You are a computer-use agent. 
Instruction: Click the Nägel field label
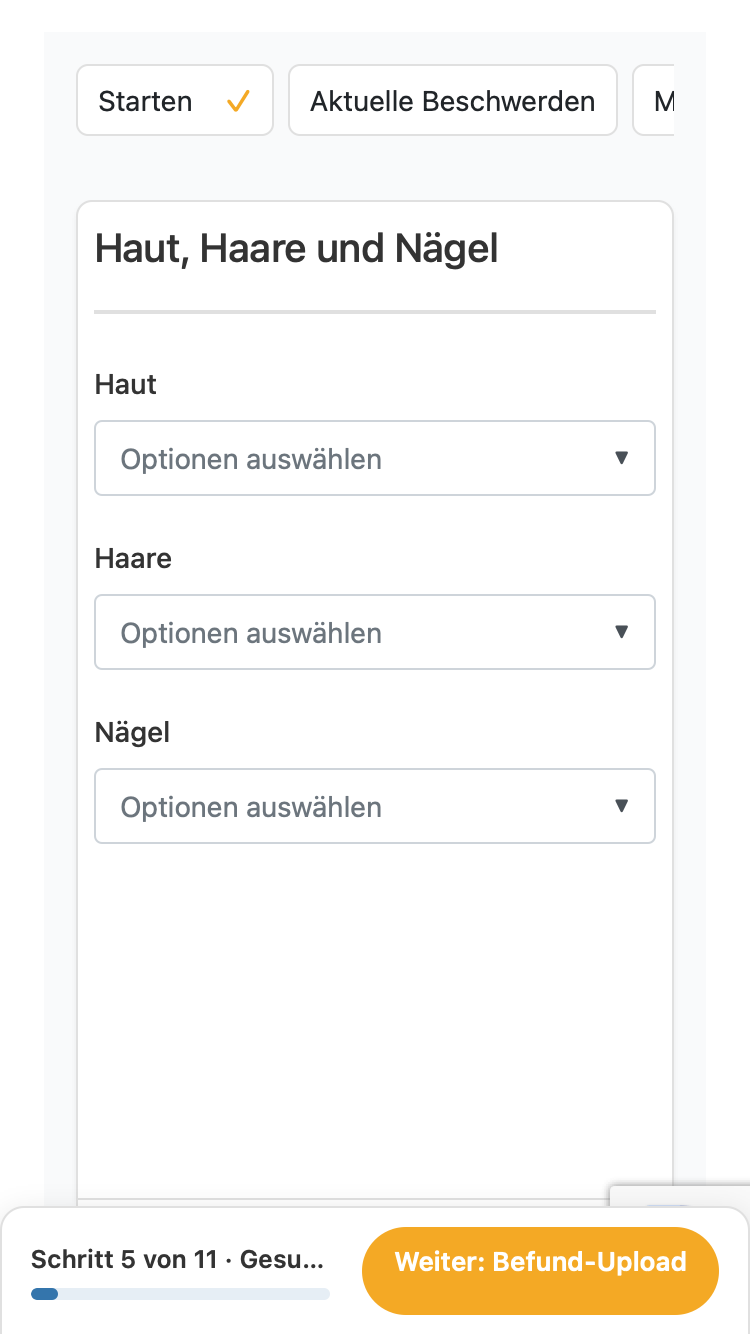pos(132,732)
